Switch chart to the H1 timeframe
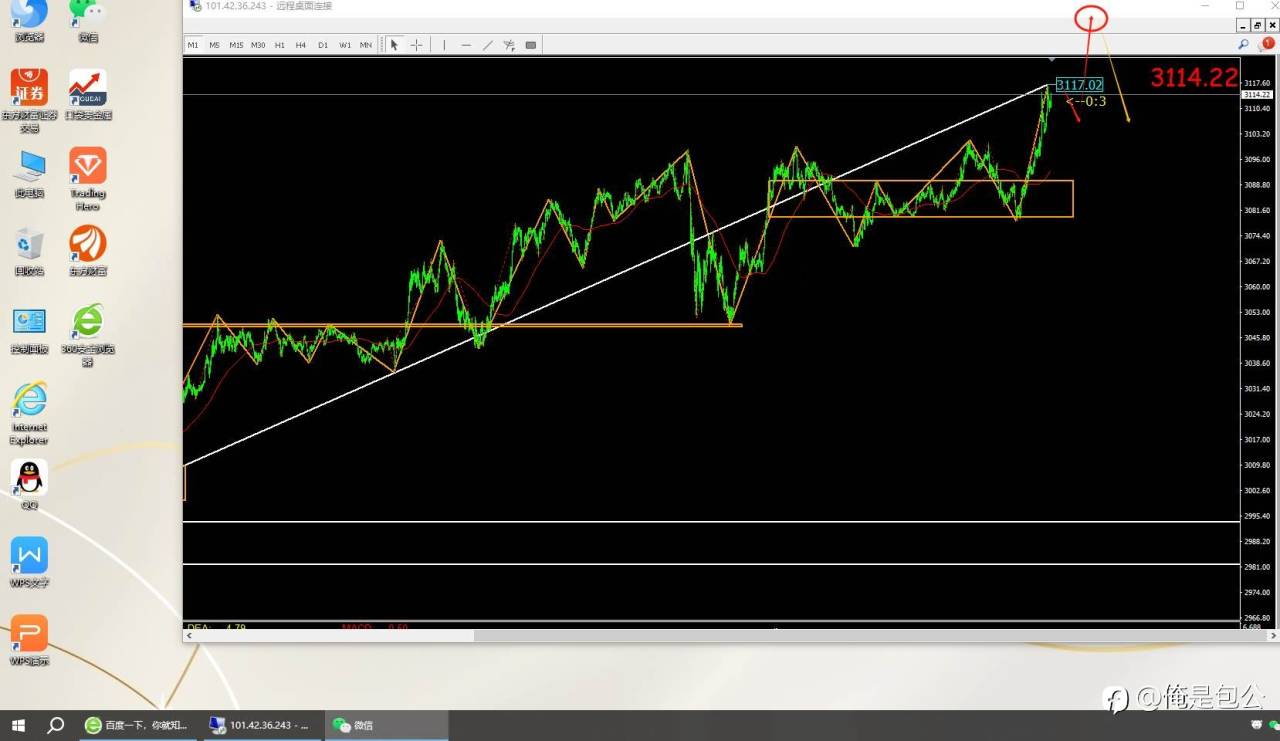Image resolution: width=1280 pixels, height=741 pixels. [280, 45]
